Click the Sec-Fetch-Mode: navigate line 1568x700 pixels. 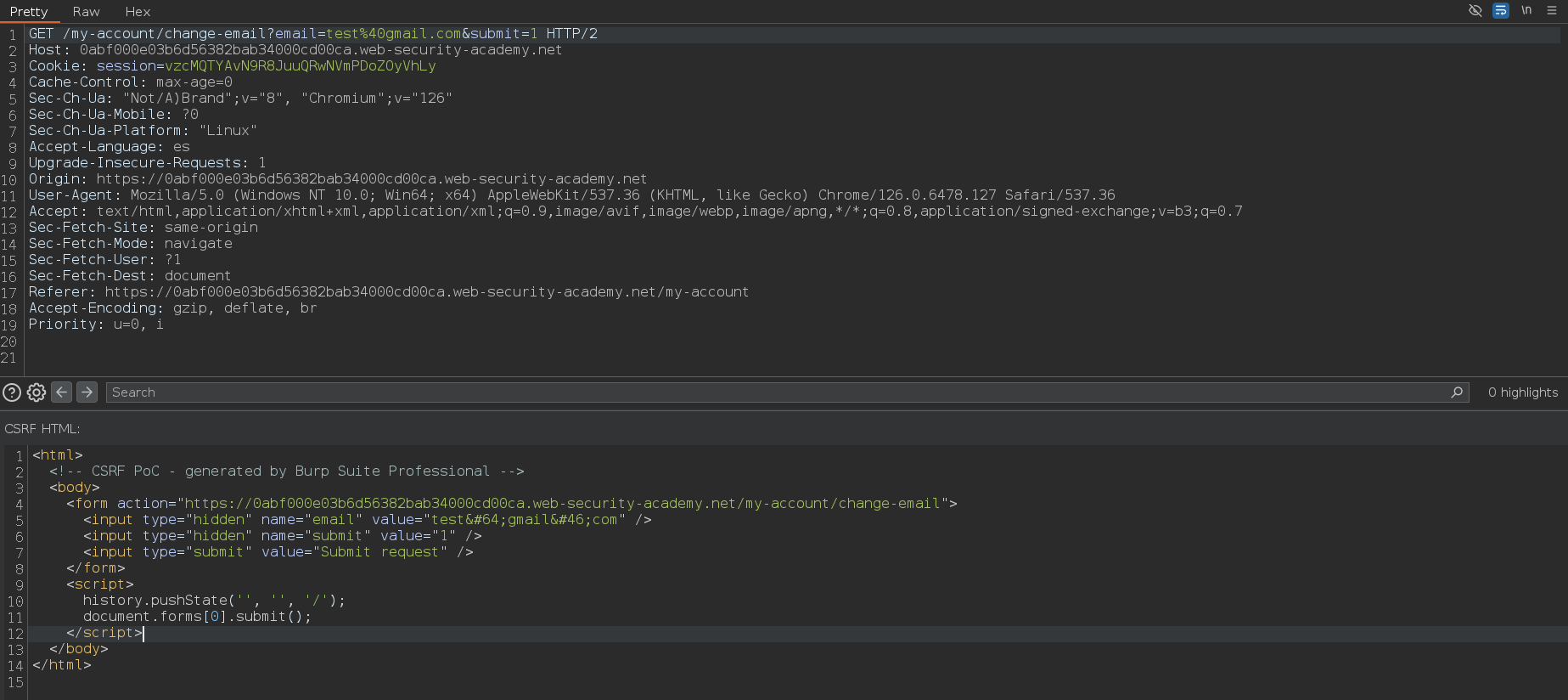pyautogui.click(x=131, y=244)
